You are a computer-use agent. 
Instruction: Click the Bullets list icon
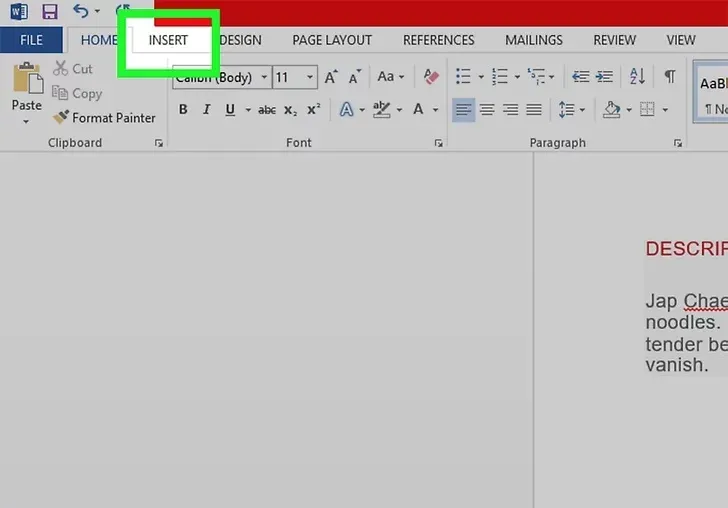(463, 77)
